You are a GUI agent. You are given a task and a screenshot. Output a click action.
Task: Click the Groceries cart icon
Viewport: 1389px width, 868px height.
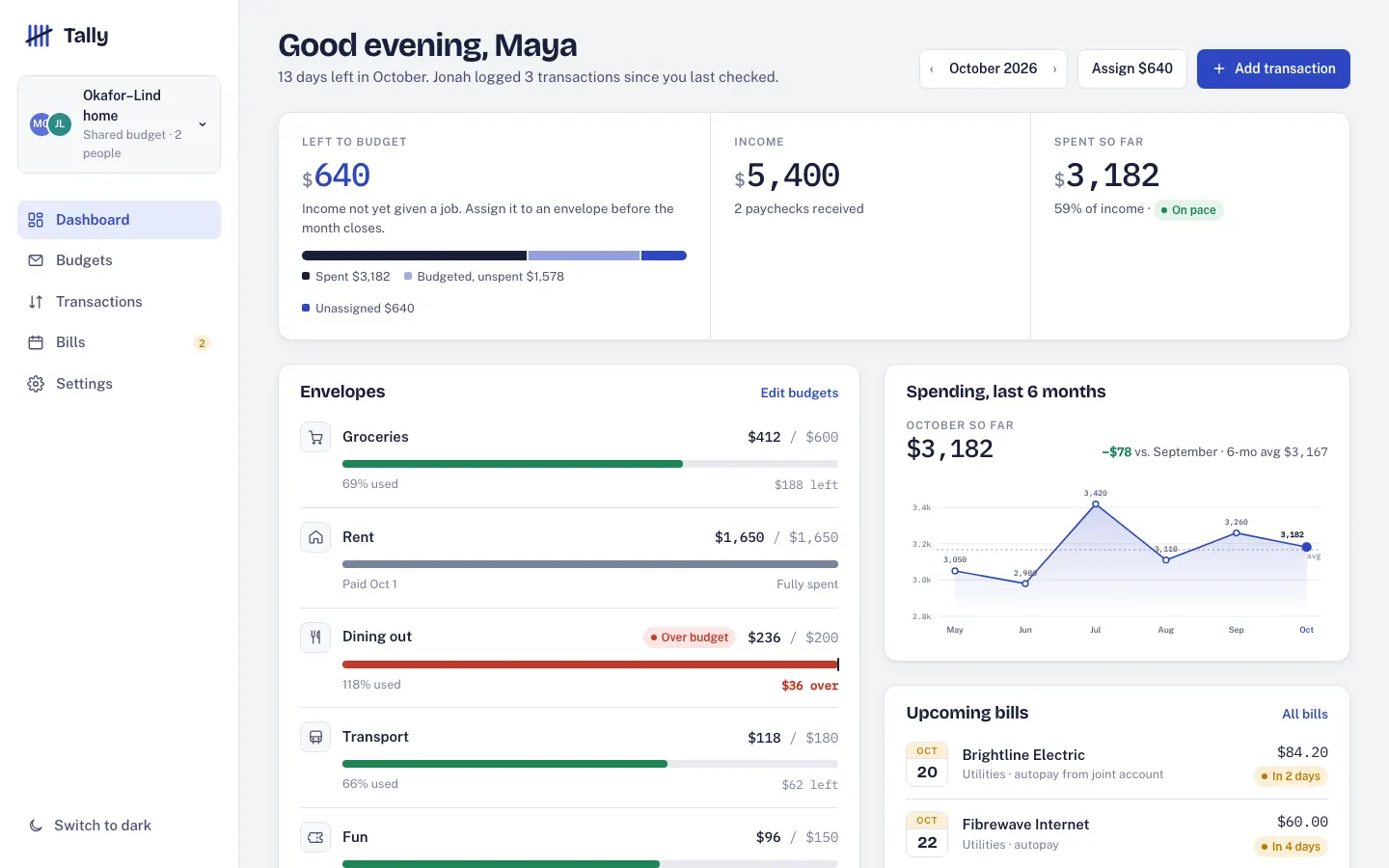[315, 438]
